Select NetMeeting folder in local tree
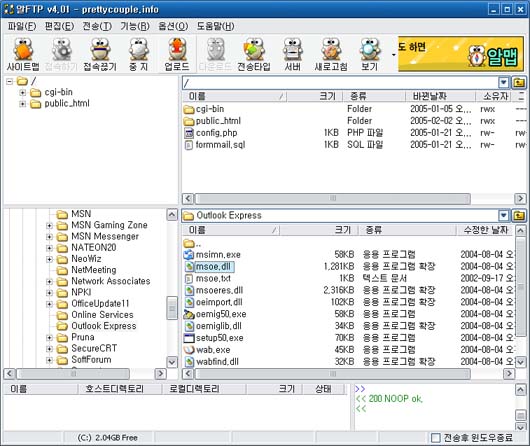This screenshot has height=446, width=530. pyautogui.click(x=93, y=270)
